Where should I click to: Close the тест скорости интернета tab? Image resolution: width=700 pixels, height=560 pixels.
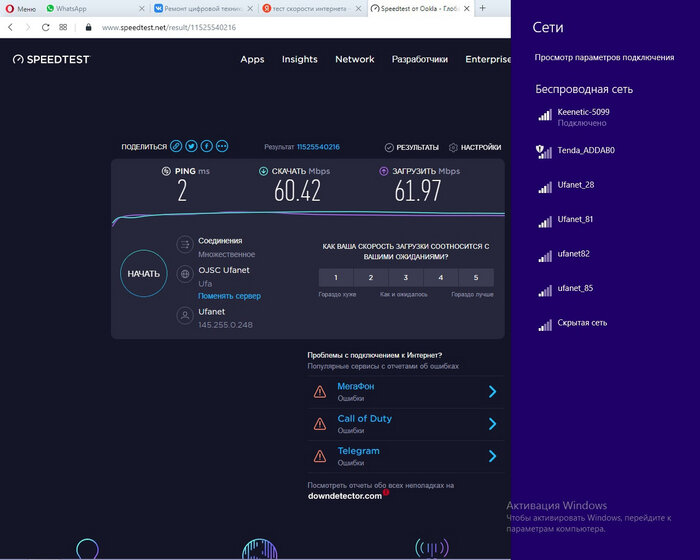[358, 8]
